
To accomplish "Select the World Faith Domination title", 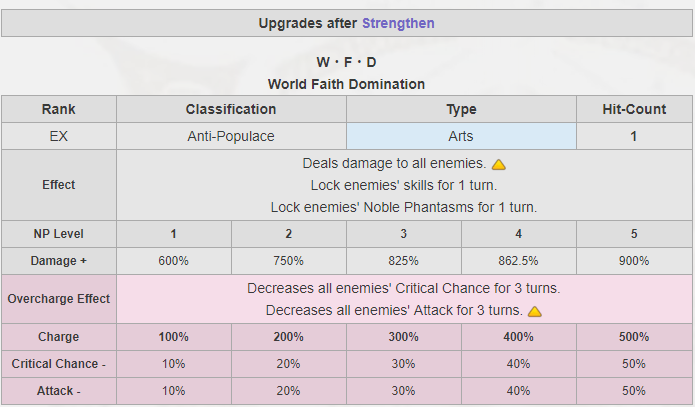I will pos(346,84).
